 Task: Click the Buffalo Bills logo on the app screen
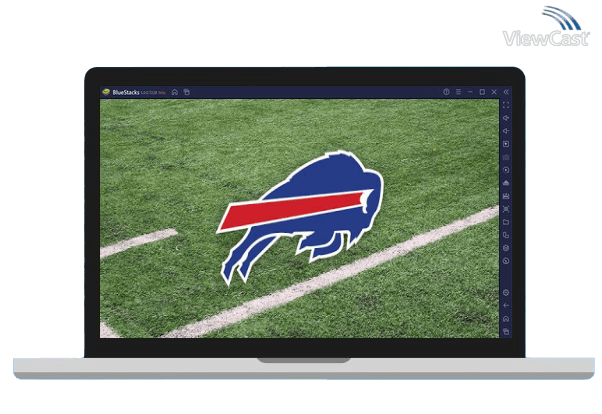301,218
